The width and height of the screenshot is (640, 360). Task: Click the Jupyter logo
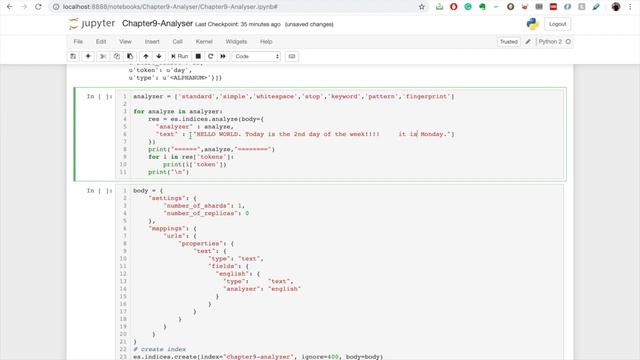(x=92, y=24)
